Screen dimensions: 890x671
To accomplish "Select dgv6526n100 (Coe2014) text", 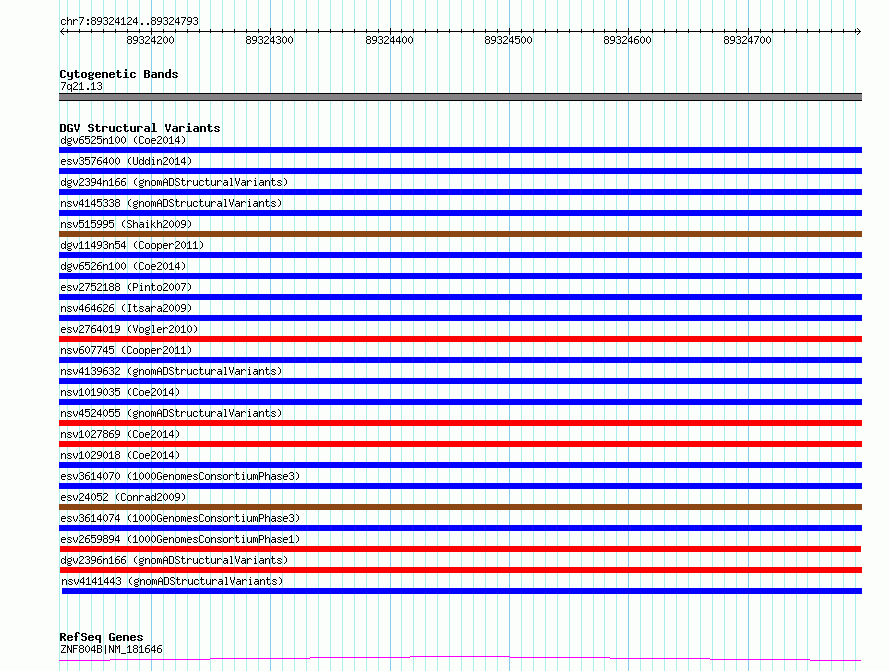I will pos(123,266).
